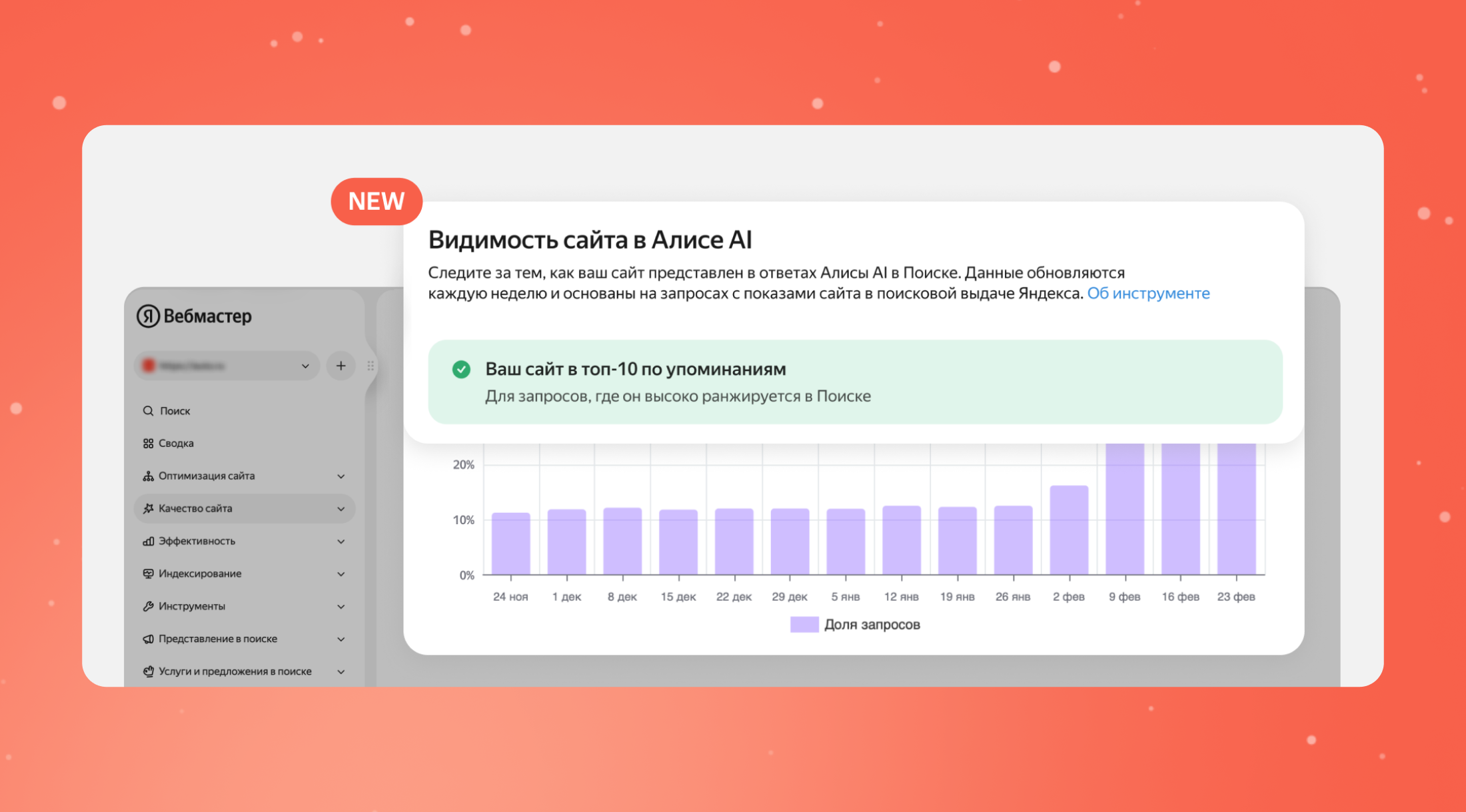Screen dimensions: 1466x812
Task: Click the add site plus button
Action: click(x=341, y=366)
